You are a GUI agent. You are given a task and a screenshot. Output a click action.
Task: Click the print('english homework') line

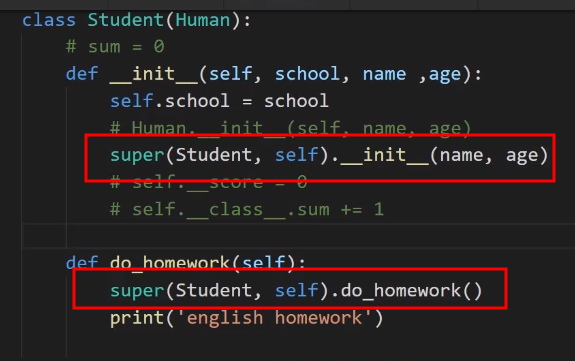pos(247,318)
